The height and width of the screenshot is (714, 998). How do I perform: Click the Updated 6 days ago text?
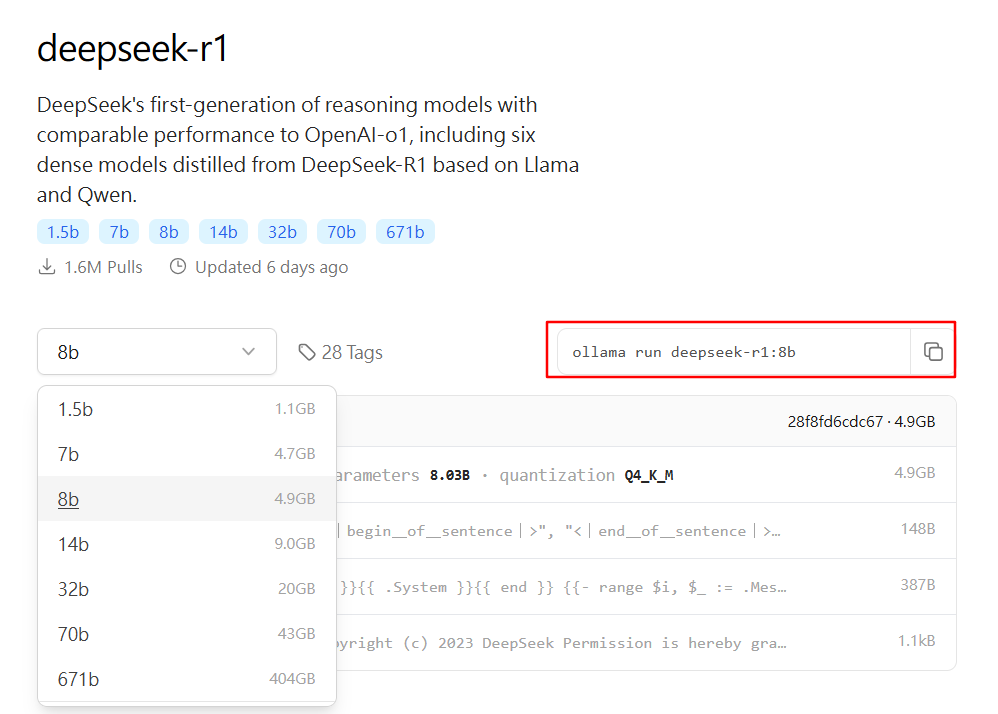click(272, 267)
